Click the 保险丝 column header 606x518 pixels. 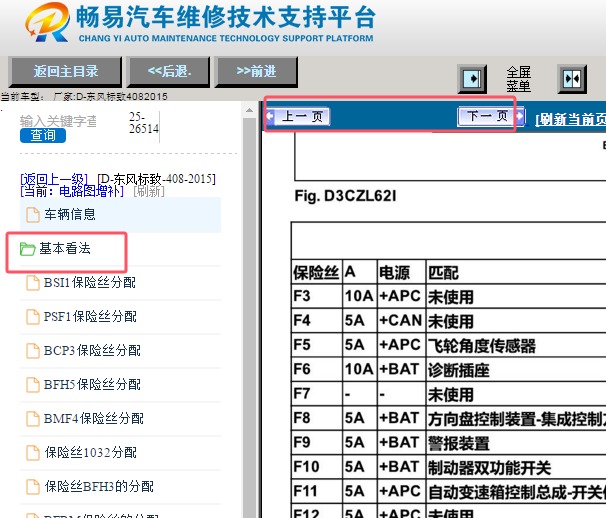click(x=316, y=273)
